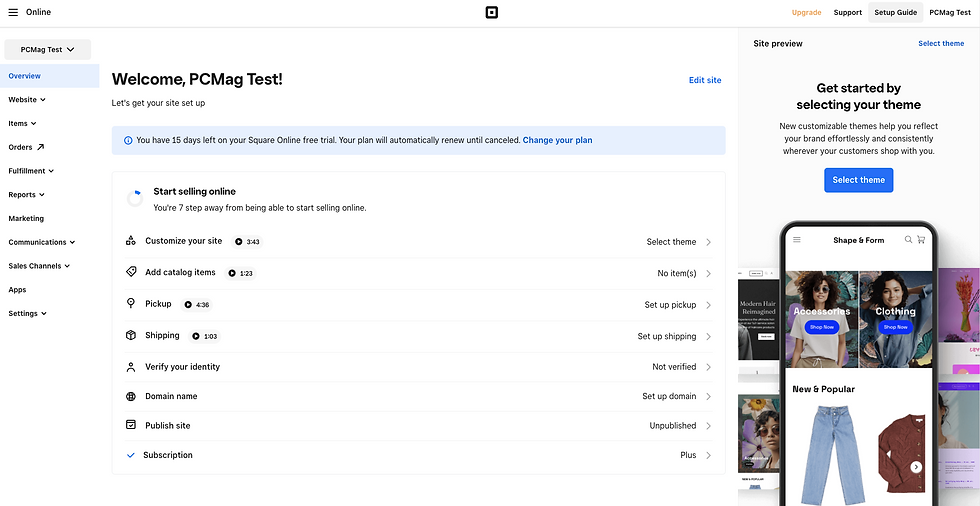Open the hamburger menu next to Online
The height and width of the screenshot is (506, 980).
tap(13, 12)
